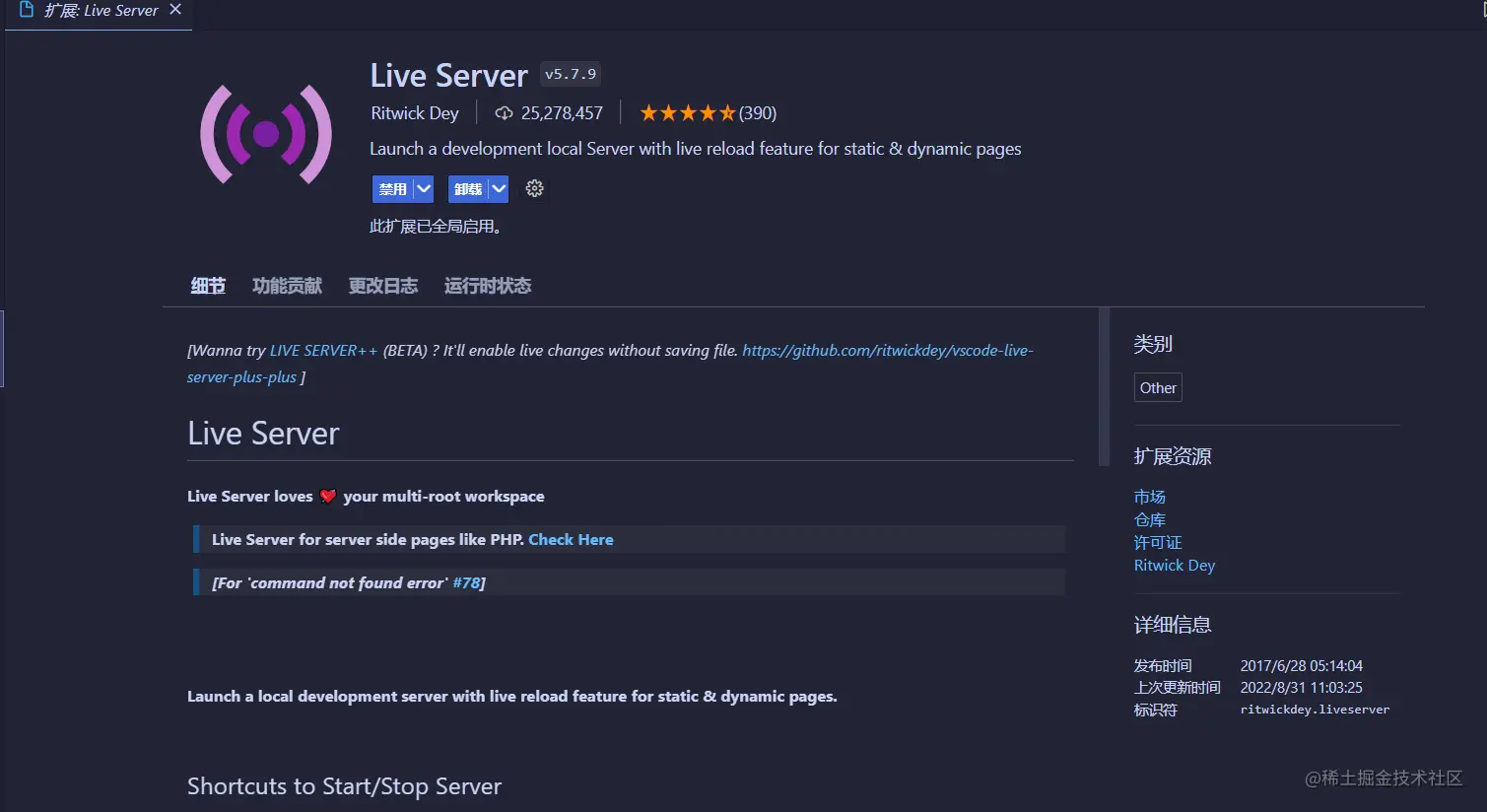The height and width of the screenshot is (812, 1487).
Task: Click Ritwick Dey link under 扩展资源
Action: (x=1175, y=565)
